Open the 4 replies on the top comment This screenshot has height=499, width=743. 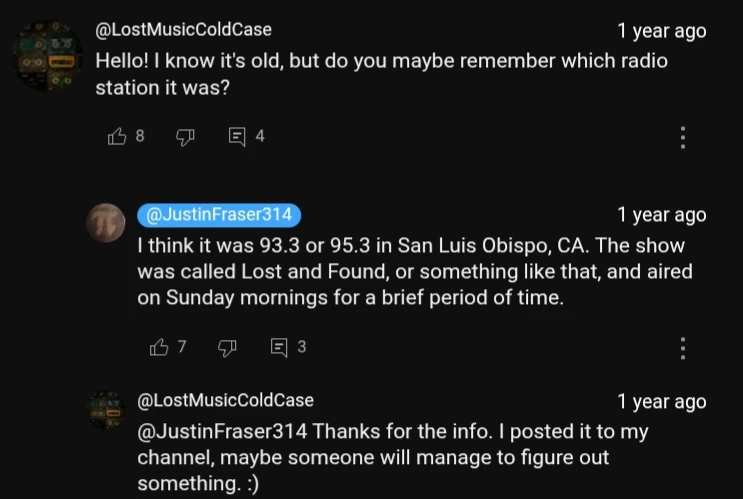point(238,137)
